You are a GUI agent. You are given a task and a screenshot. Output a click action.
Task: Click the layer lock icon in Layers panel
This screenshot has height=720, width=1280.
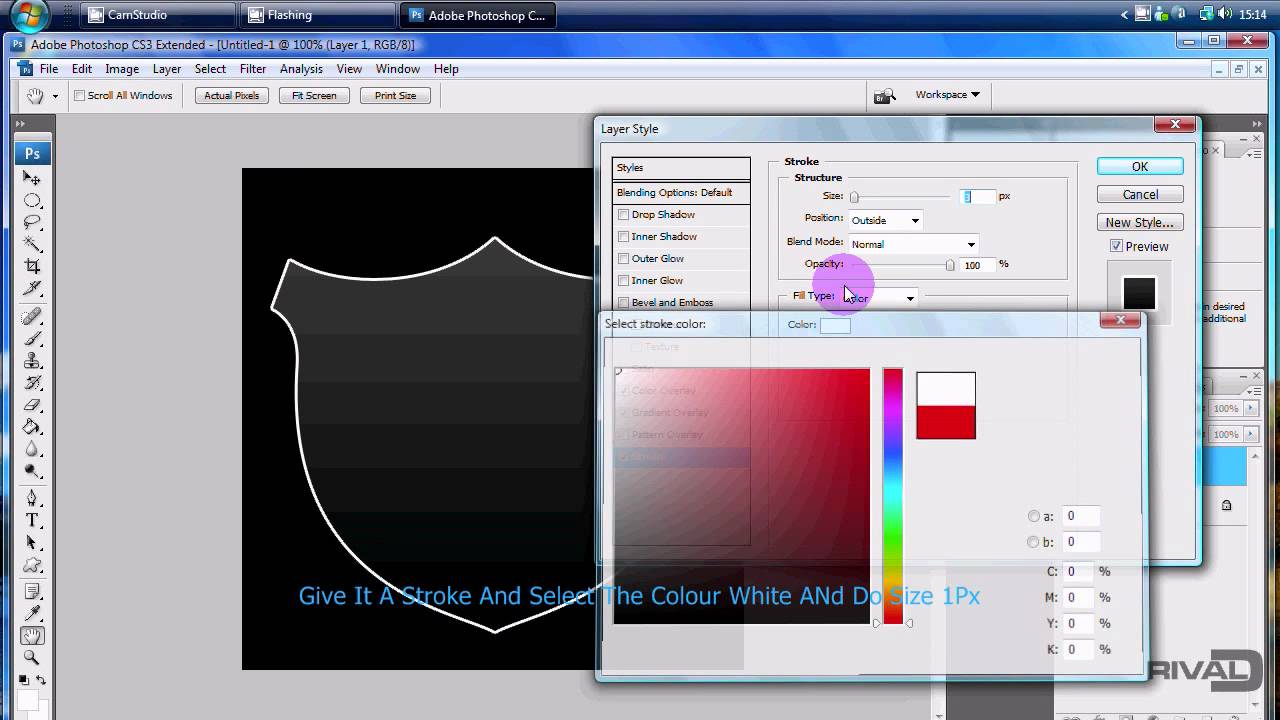(x=1227, y=505)
